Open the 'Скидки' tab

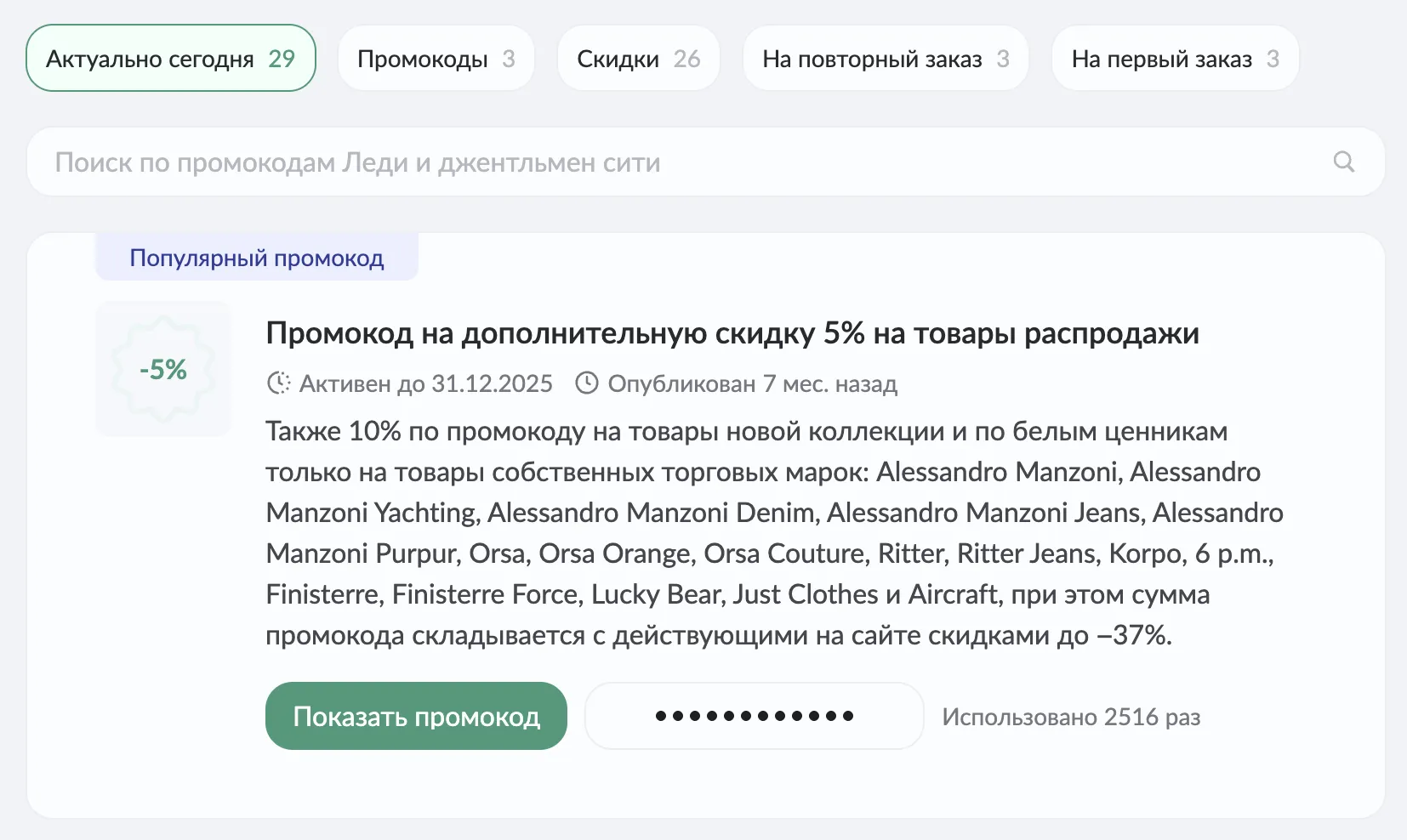[x=638, y=59]
